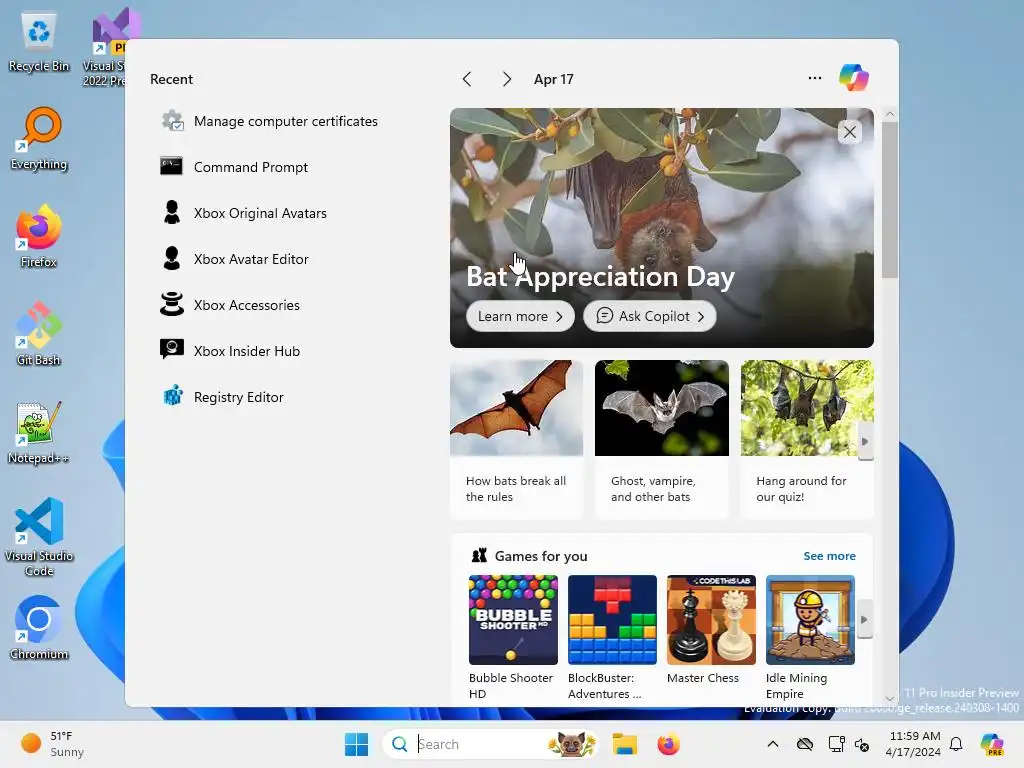1024x768 pixels.
Task: Click scrollbar up arrow in search panel
Action: [889, 114]
